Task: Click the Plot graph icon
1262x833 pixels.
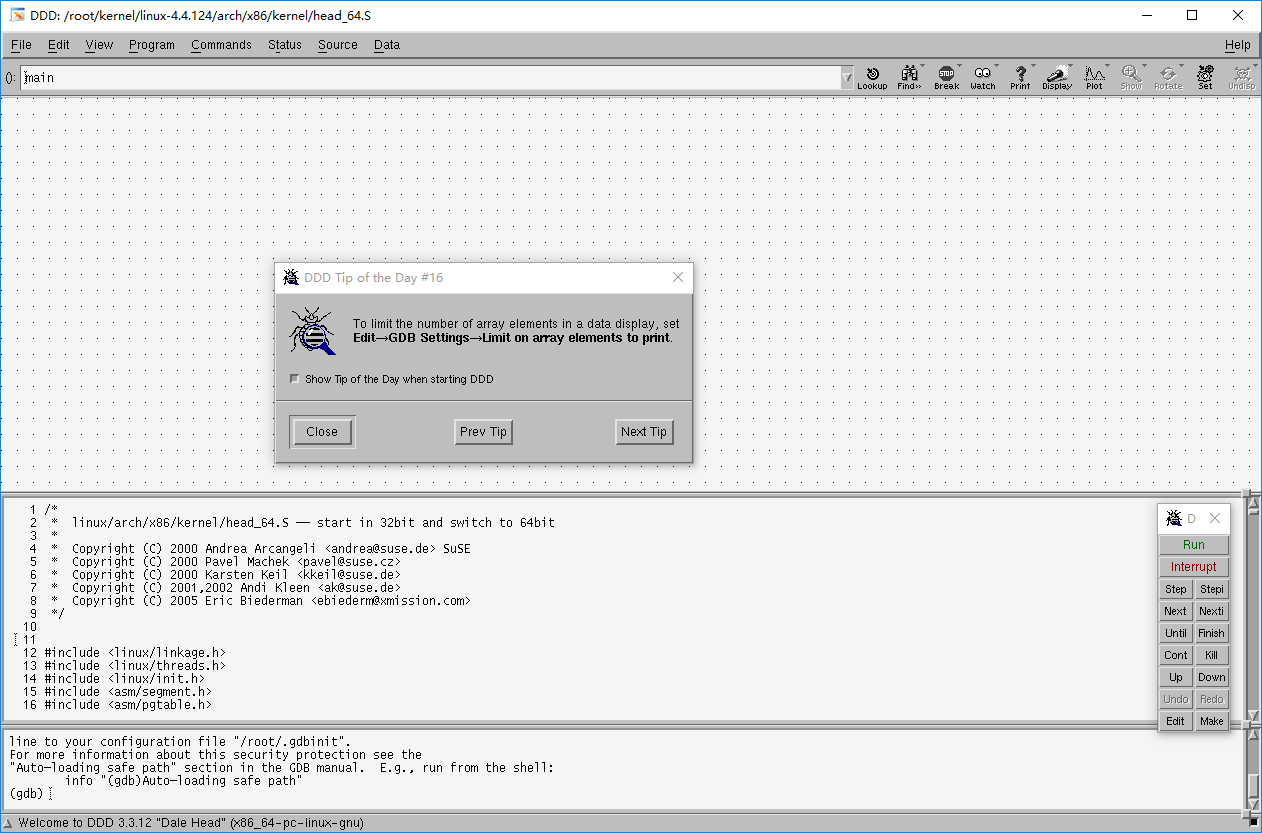Action: coord(1095,77)
